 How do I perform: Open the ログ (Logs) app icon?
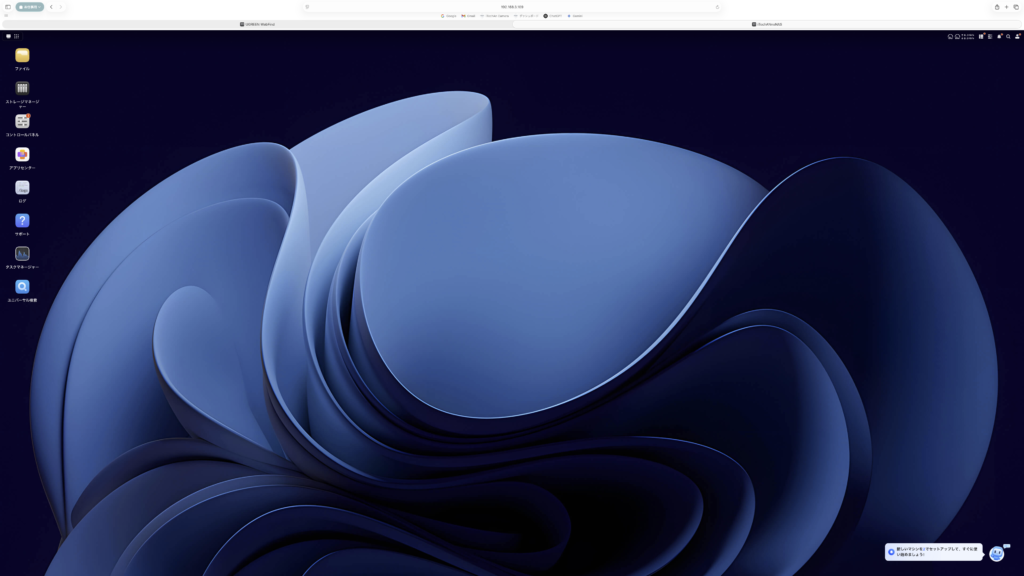pos(22,188)
